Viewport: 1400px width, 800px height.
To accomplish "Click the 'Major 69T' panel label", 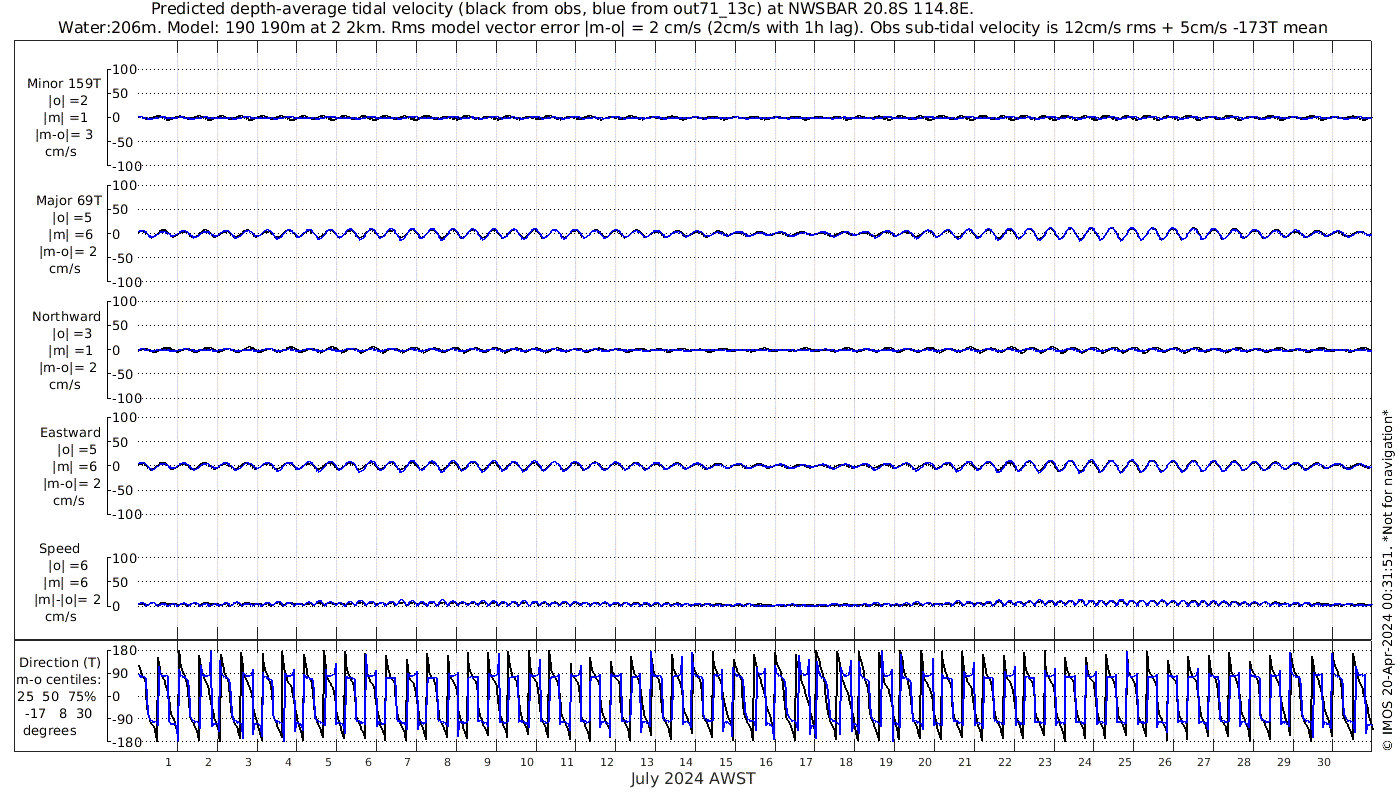I will [x=68, y=200].
